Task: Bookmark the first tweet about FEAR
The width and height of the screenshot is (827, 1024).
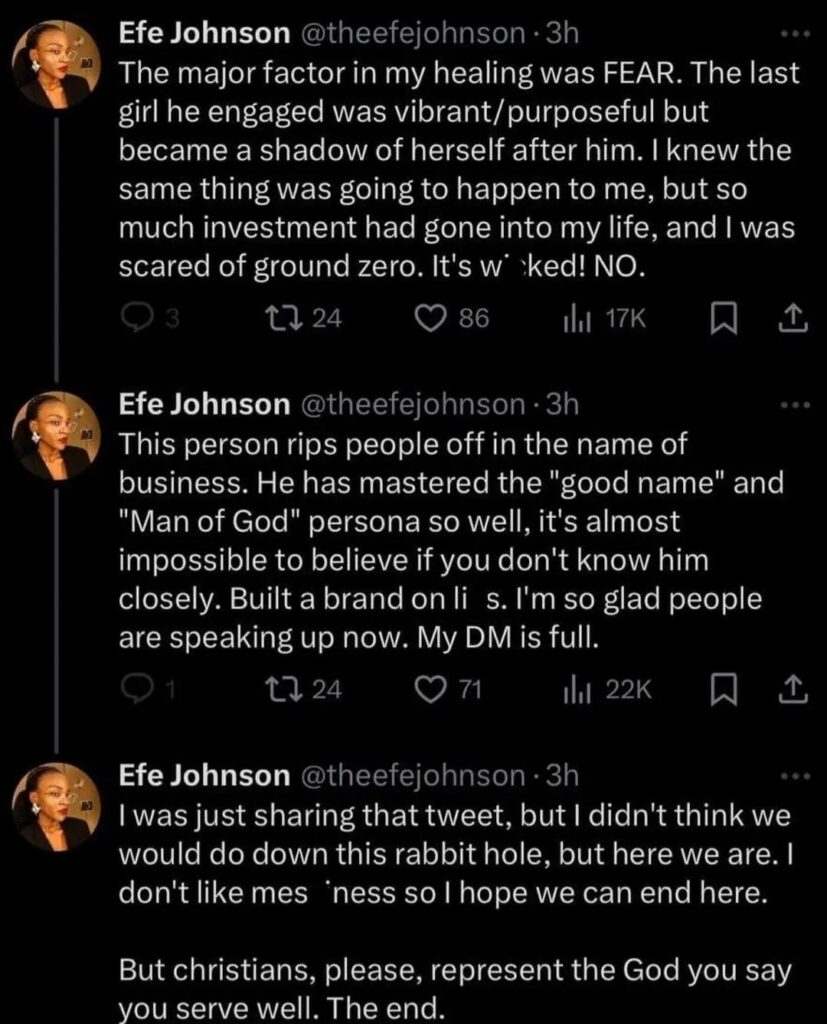Action: (720, 318)
